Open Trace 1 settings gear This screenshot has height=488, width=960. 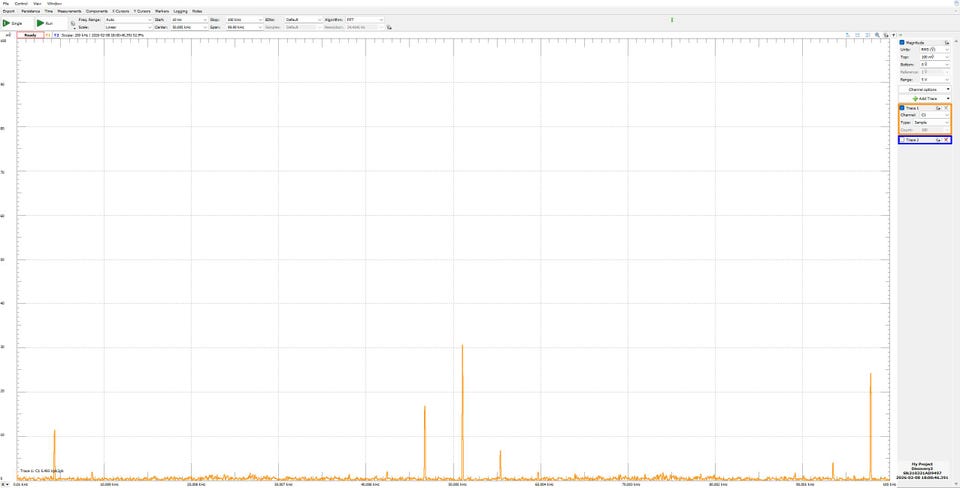tap(938, 108)
